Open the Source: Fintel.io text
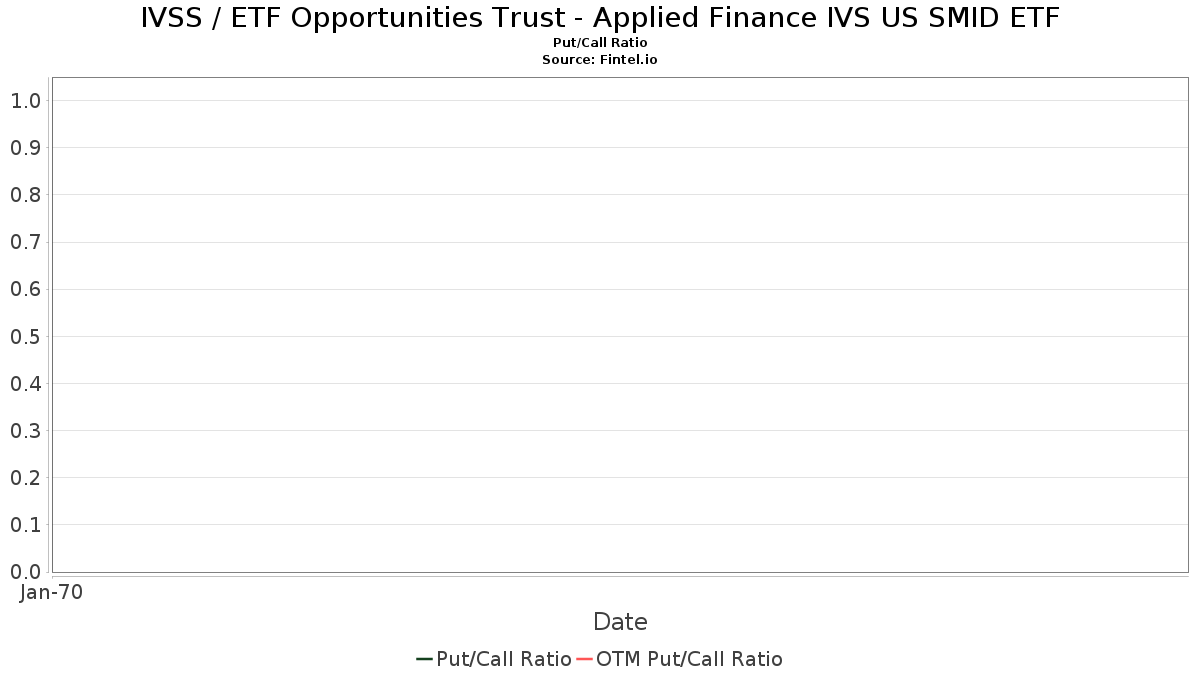The width and height of the screenshot is (1200, 675). (600, 60)
